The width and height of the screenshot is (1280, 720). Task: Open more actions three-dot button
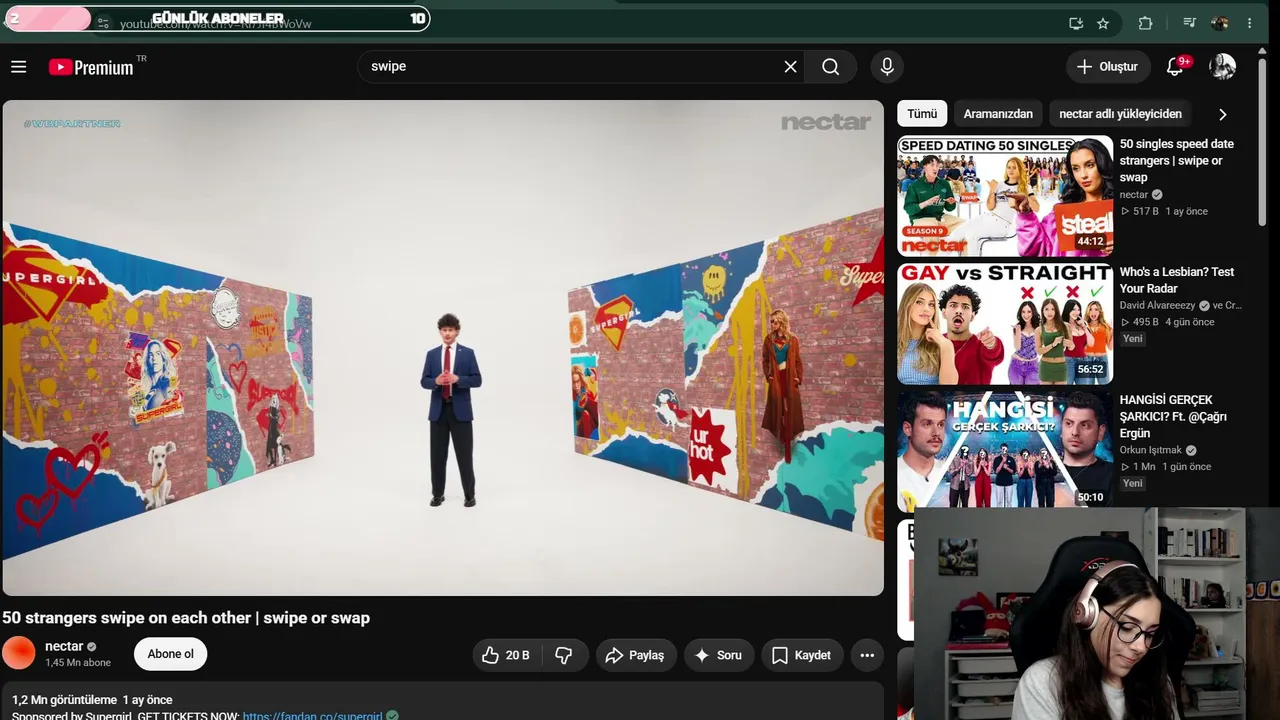pyautogui.click(x=867, y=655)
